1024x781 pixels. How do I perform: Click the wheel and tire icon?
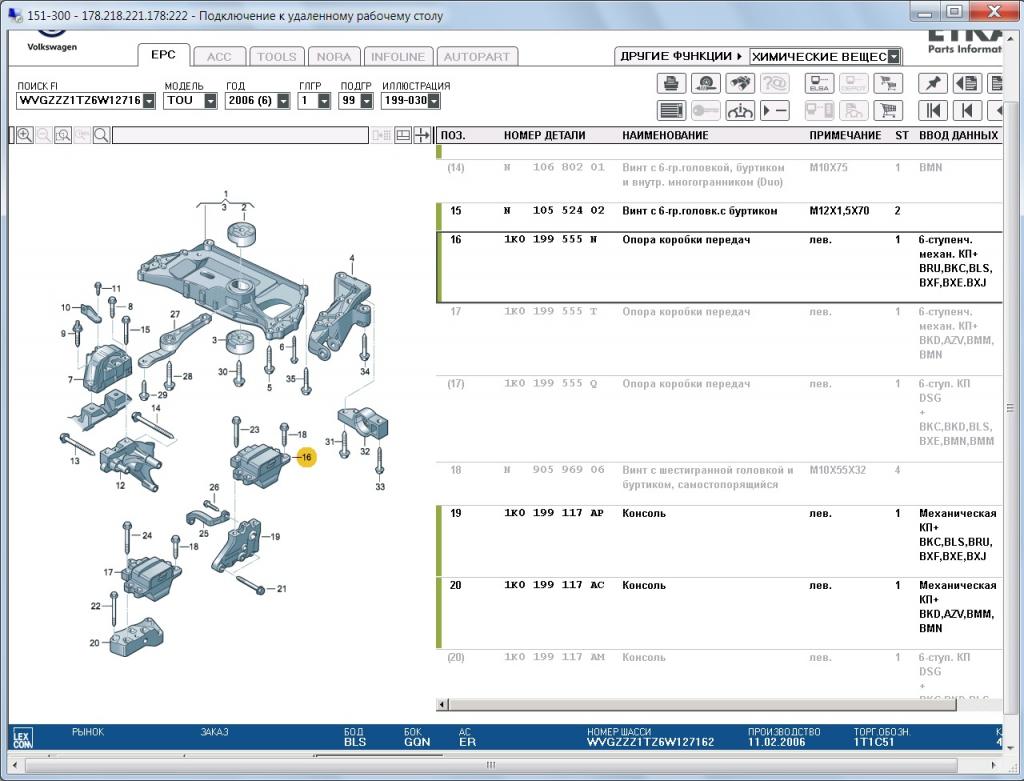tap(705, 84)
